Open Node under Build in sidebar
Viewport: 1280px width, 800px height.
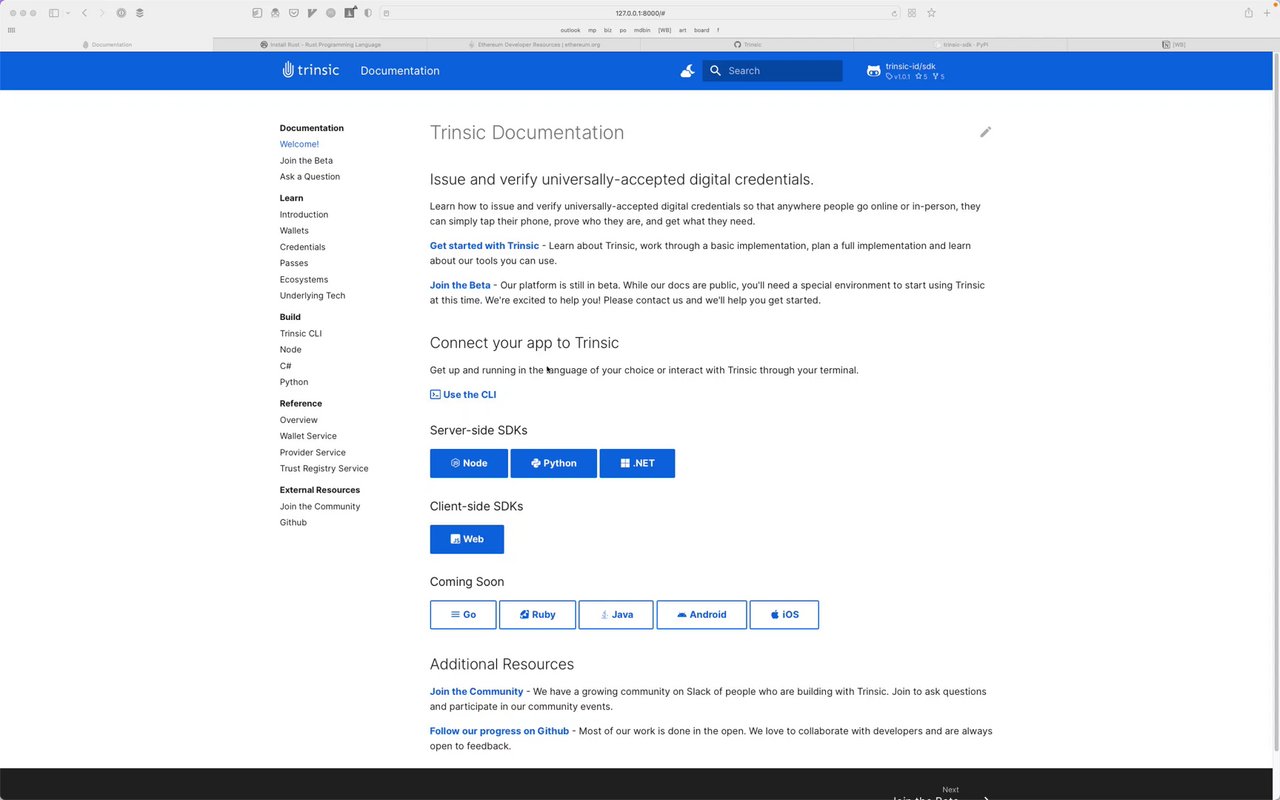(291, 349)
